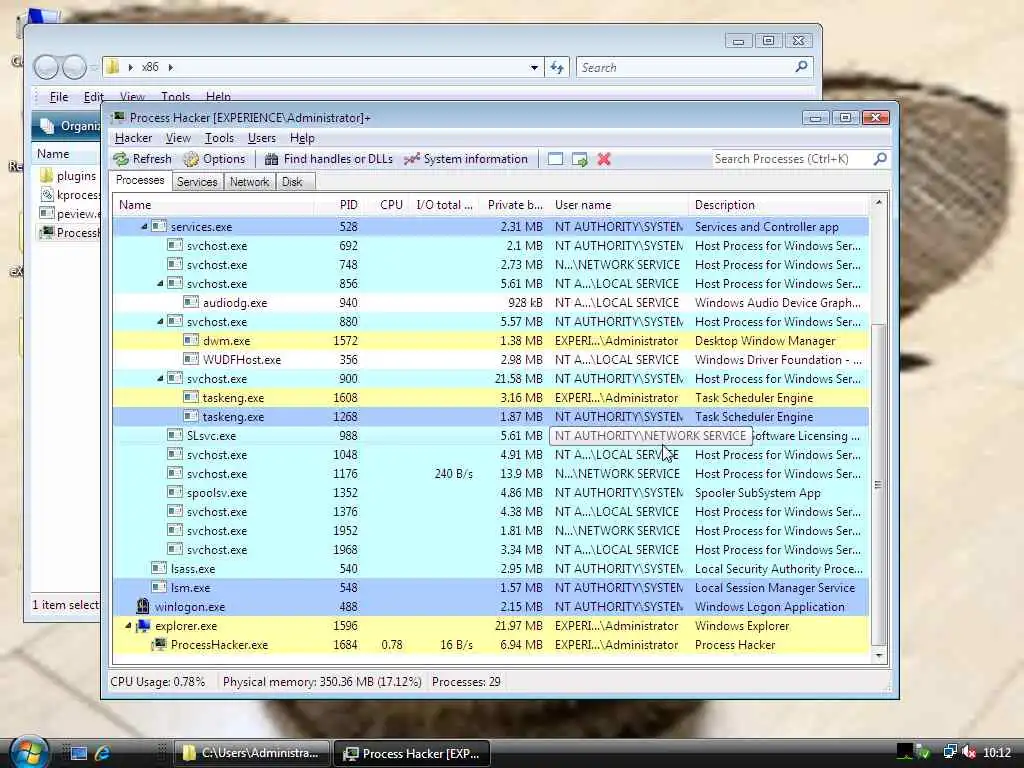Switch to the C:\Users\Administra... taskbar button

point(251,753)
